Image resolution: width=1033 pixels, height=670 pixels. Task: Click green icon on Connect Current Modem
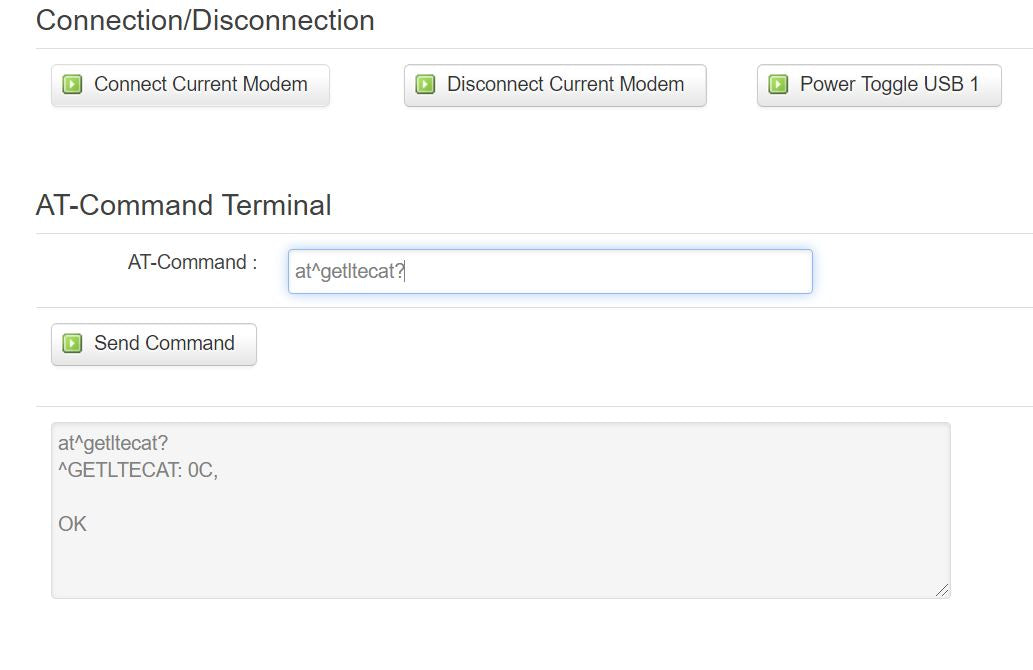tap(72, 84)
